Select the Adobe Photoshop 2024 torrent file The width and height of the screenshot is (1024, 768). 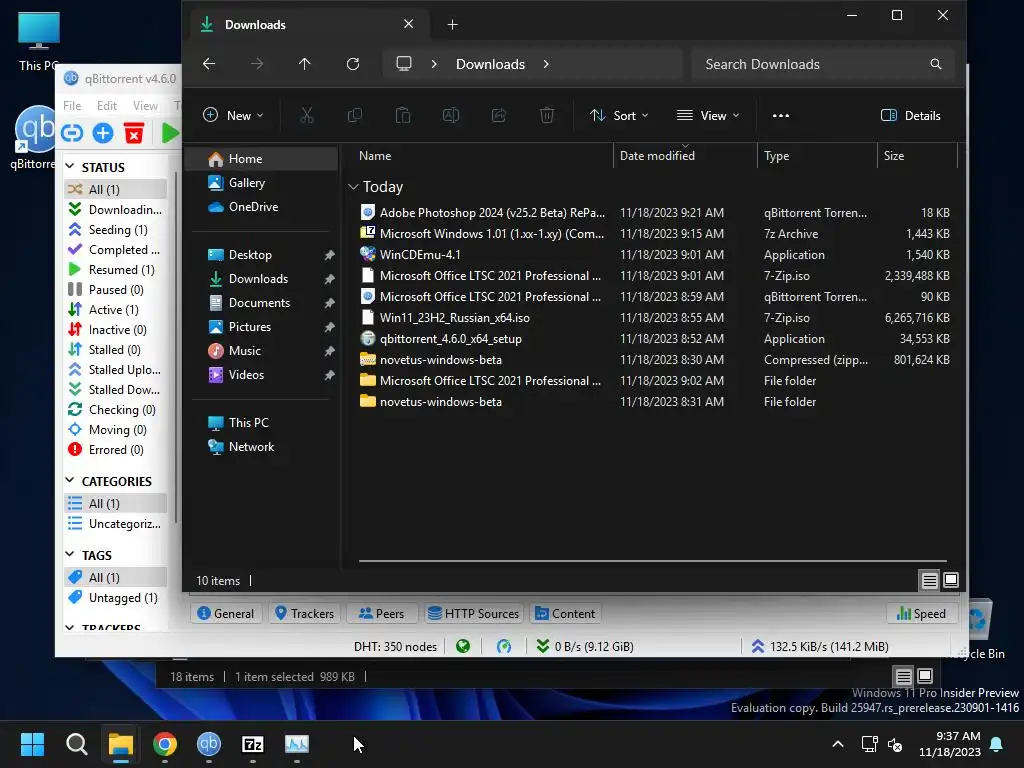655,213
